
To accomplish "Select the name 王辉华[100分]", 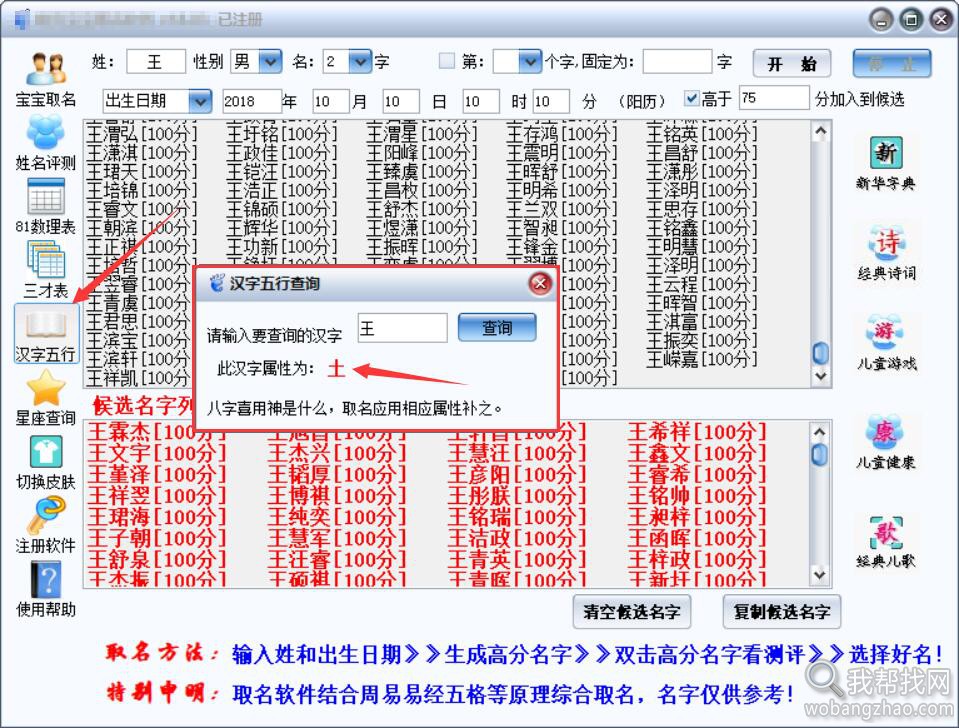I will (x=281, y=228).
